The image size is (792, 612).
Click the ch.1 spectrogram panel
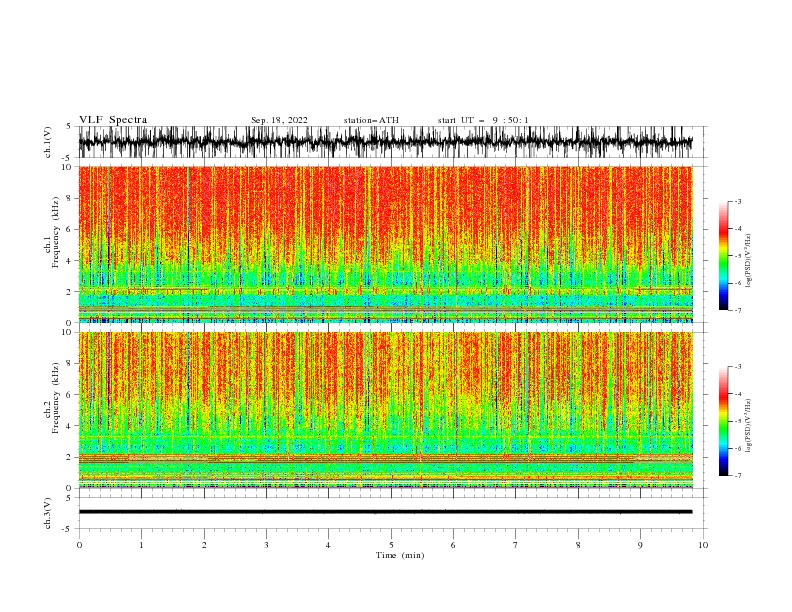[x=385, y=244]
